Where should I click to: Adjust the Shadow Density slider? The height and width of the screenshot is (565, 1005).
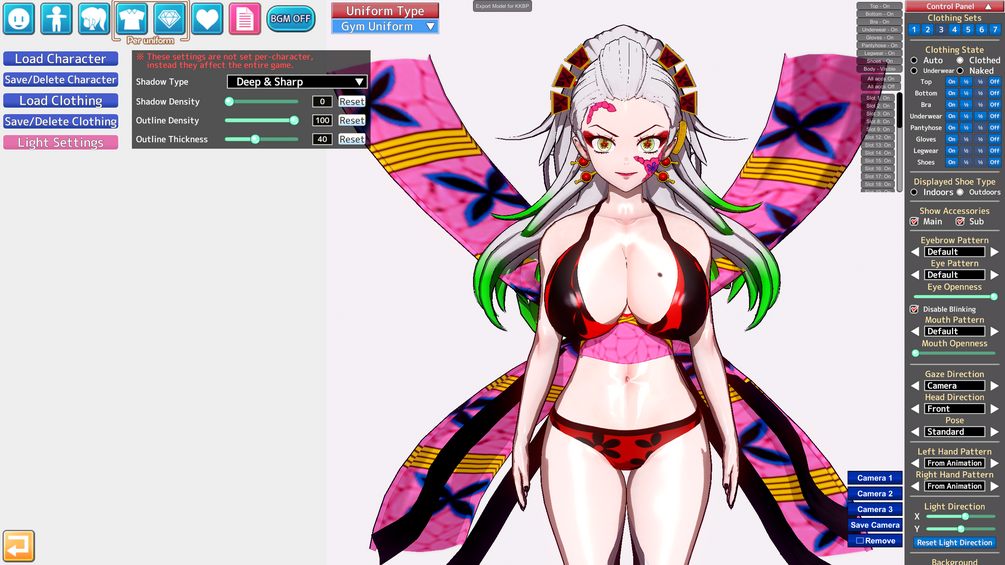(x=262, y=101)
